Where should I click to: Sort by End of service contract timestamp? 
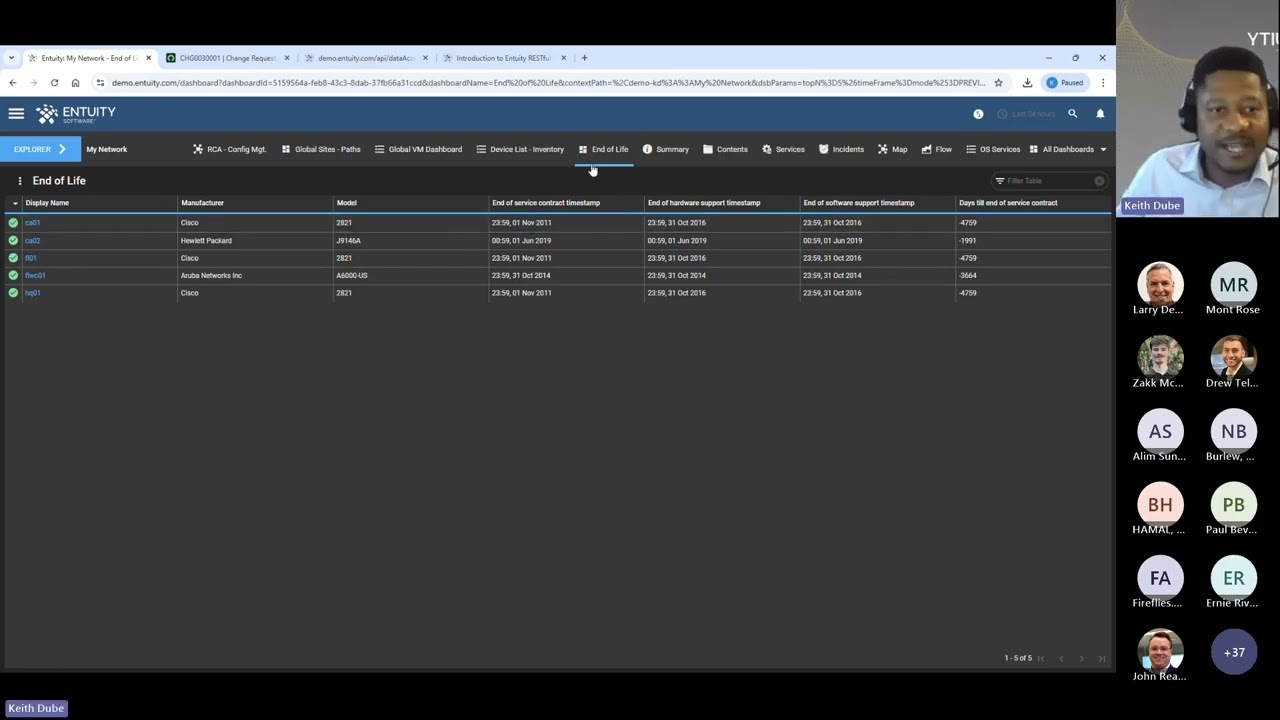pos(546,203)
